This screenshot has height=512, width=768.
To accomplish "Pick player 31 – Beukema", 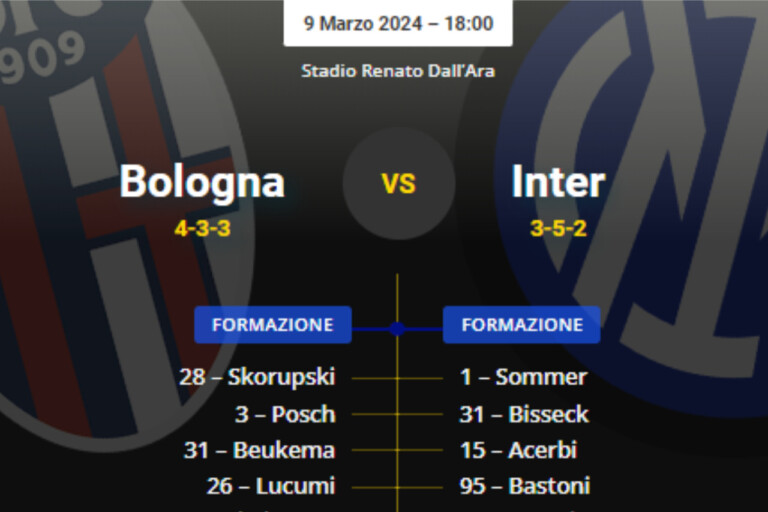I will 259,450.
